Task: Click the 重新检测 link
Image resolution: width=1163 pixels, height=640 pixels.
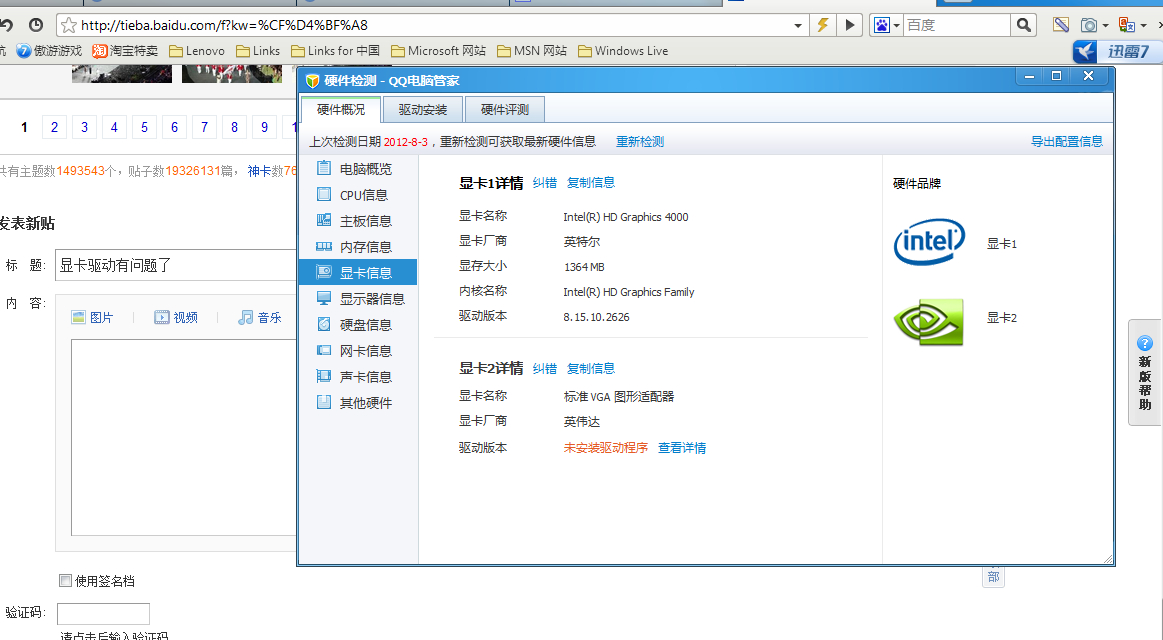Action: [x=640, y=142]
